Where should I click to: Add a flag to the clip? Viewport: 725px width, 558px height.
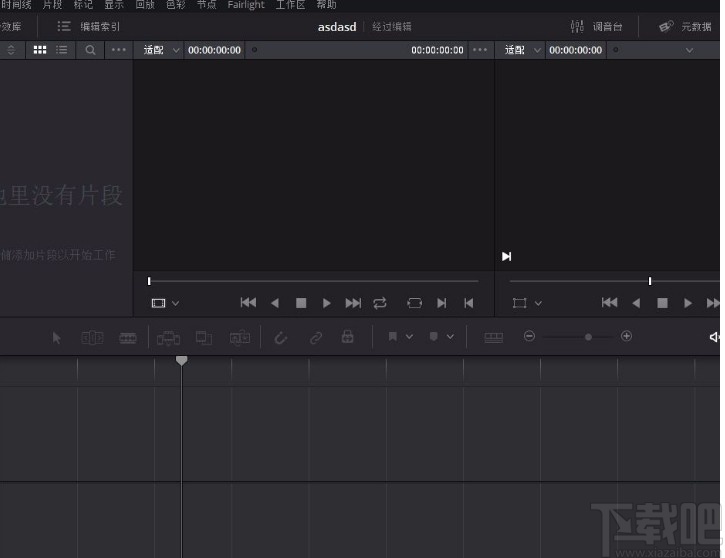tap(393, 337)
